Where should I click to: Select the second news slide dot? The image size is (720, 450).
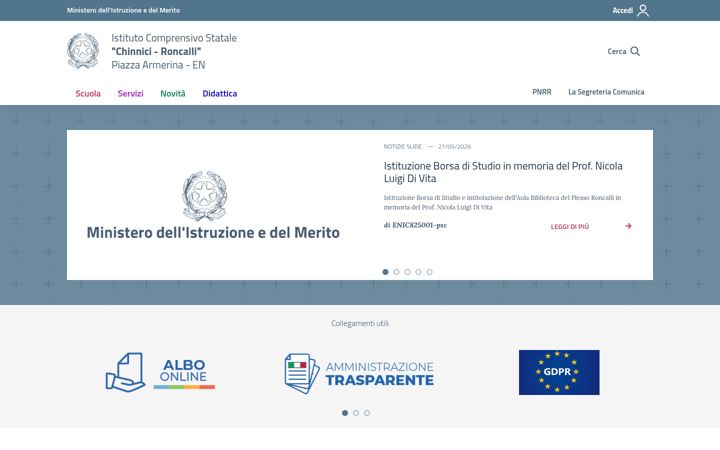coord(396,272)
